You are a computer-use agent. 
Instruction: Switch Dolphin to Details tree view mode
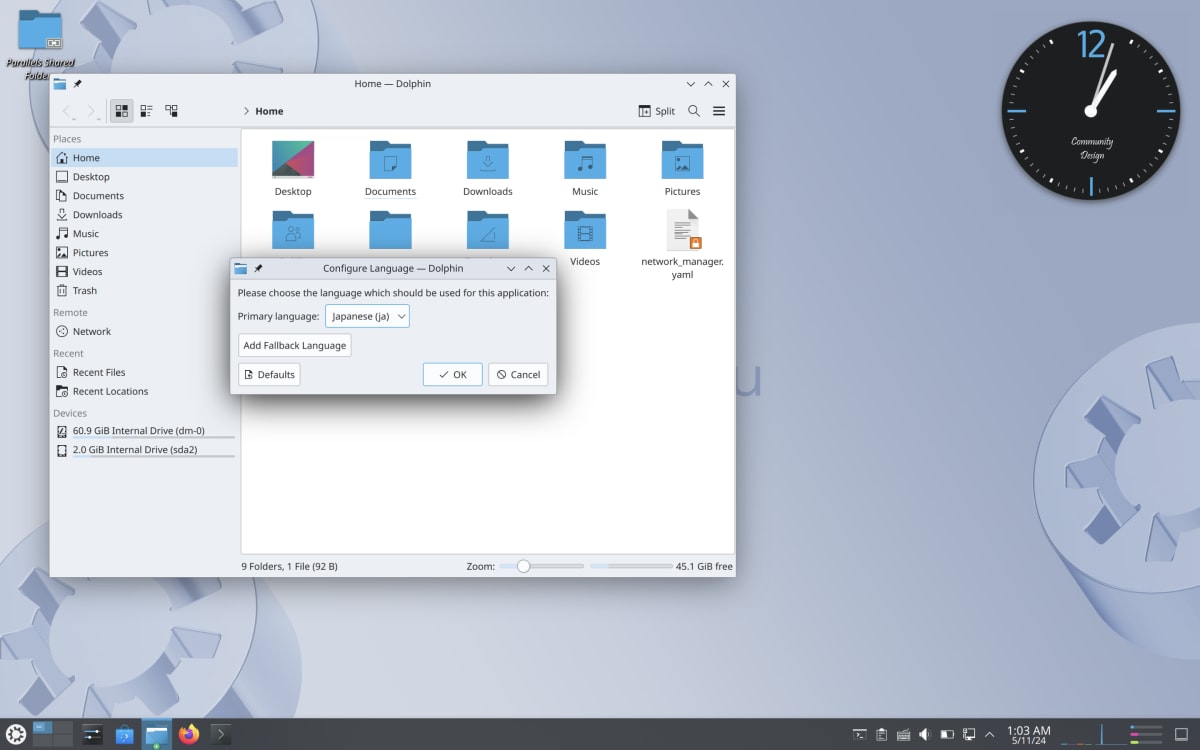tap(171, 111)
